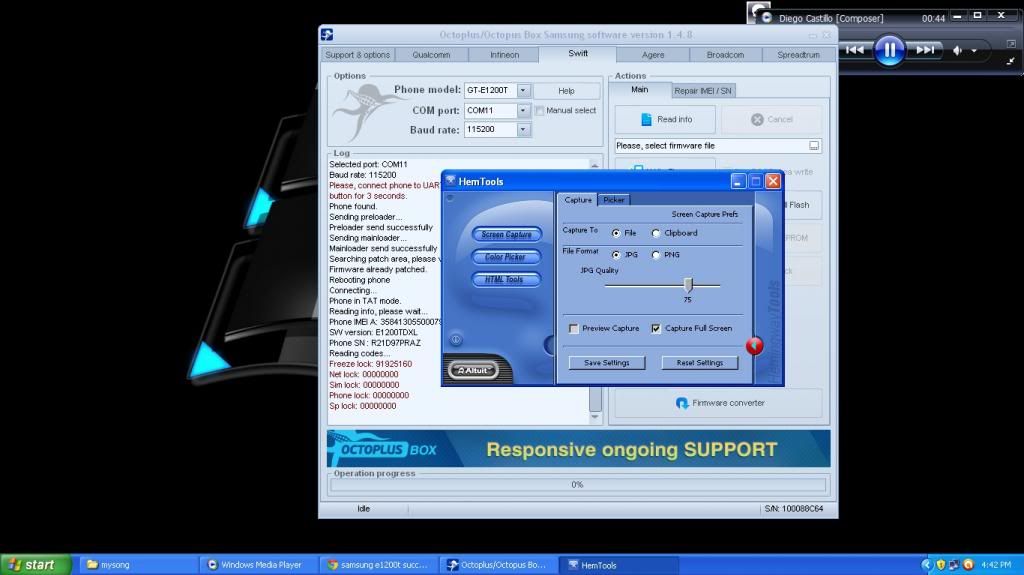This screenshot has height=575, width=1024.
Task: Open the Support & options tab
Action: coord(357,55)
